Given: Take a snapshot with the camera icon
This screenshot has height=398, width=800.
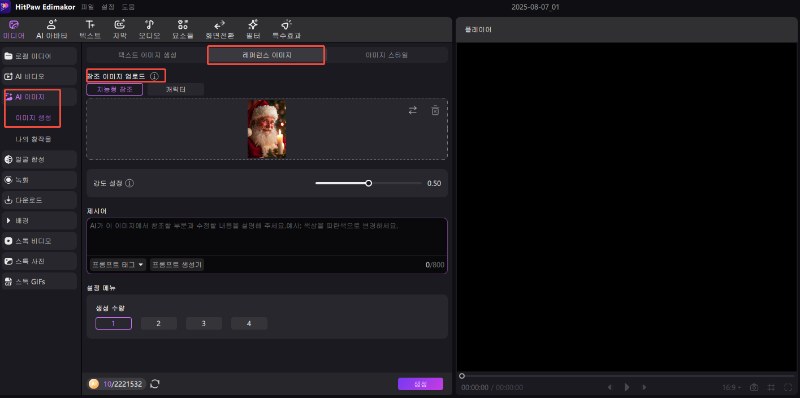Looking at the screenshot, I should [x=754, y=388].
